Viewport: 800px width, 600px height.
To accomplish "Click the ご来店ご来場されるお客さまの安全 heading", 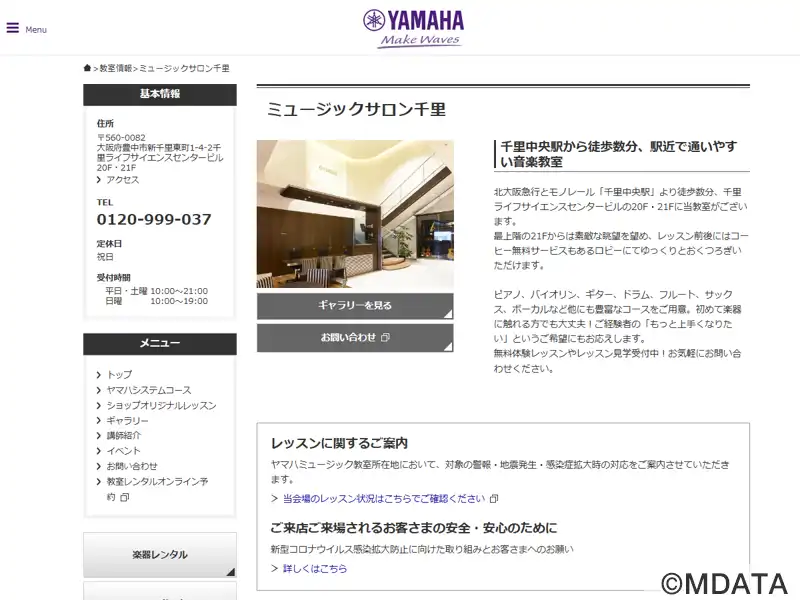I will tap(414, 528).
